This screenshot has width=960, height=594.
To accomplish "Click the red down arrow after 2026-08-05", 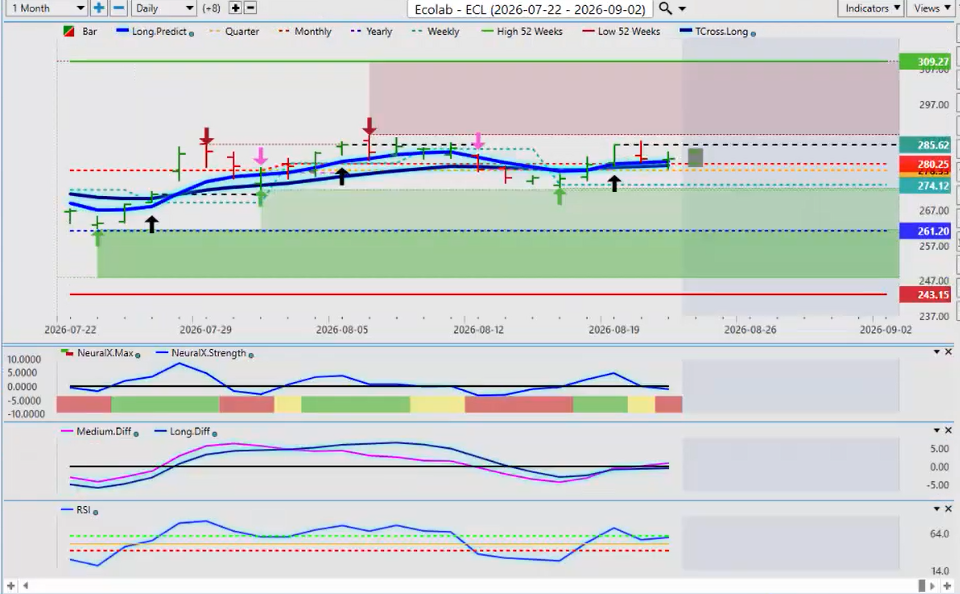I will tap(369, 126).
